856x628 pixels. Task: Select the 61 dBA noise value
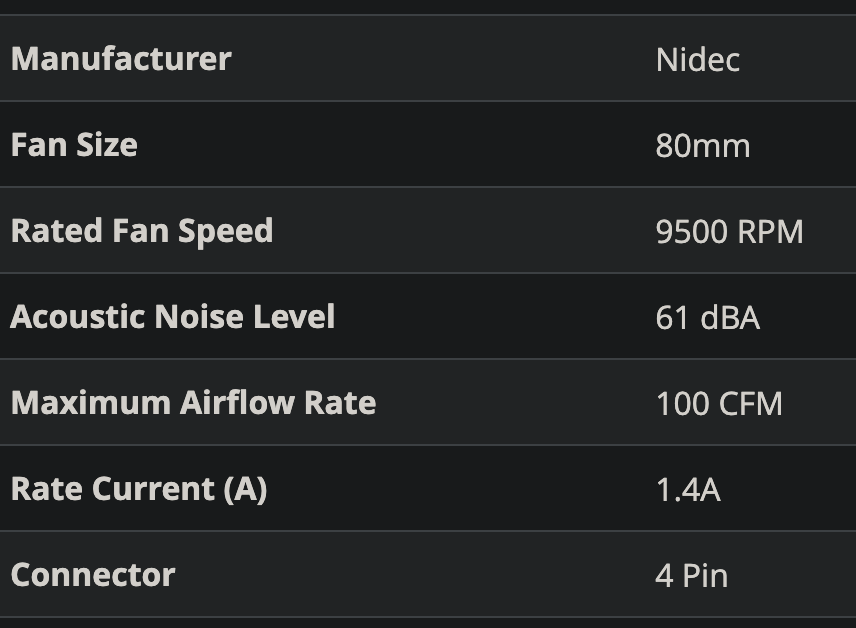tap(707, 318)
